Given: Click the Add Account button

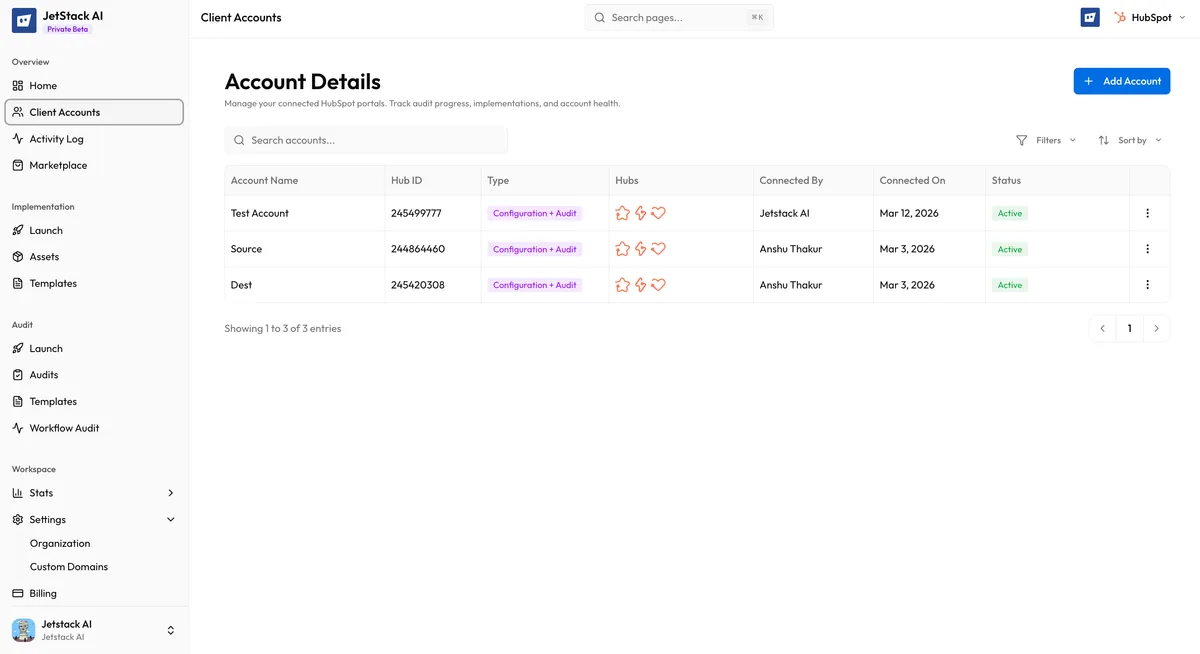Looking at the screenshot, I should 1121,81.
